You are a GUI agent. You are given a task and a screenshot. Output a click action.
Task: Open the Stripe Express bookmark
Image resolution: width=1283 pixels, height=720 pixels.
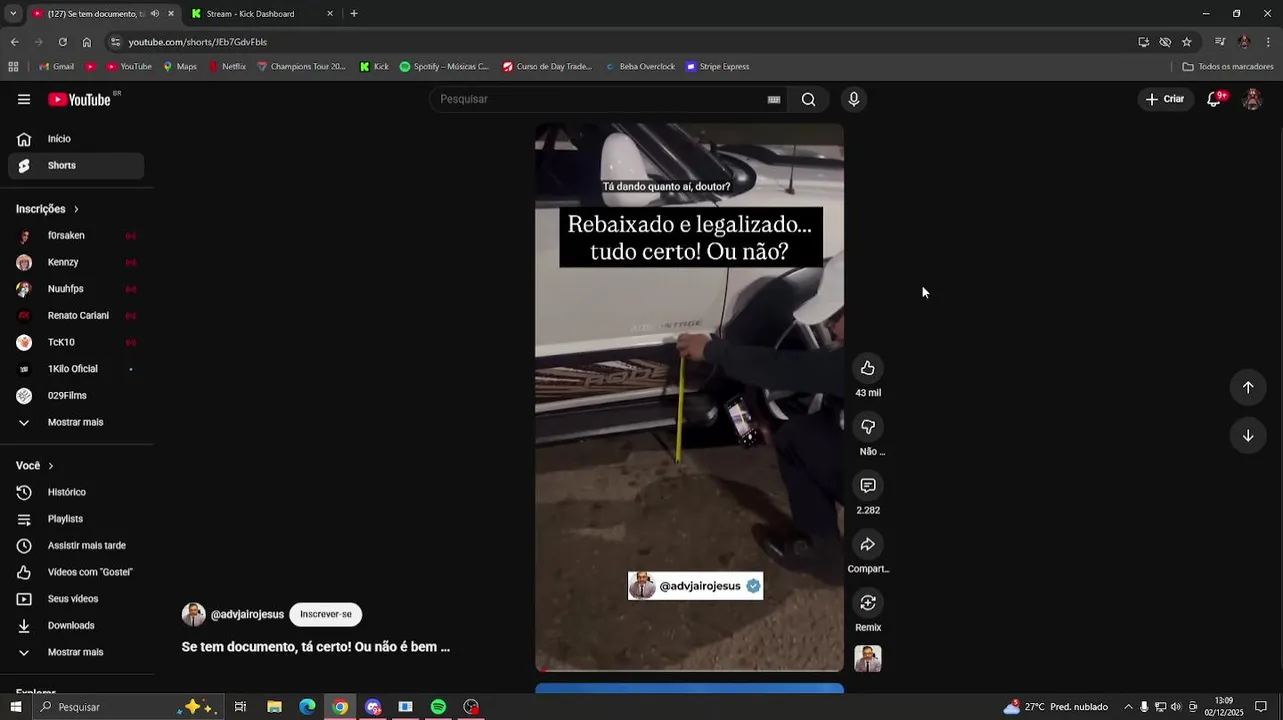click(x=718, y=67)
